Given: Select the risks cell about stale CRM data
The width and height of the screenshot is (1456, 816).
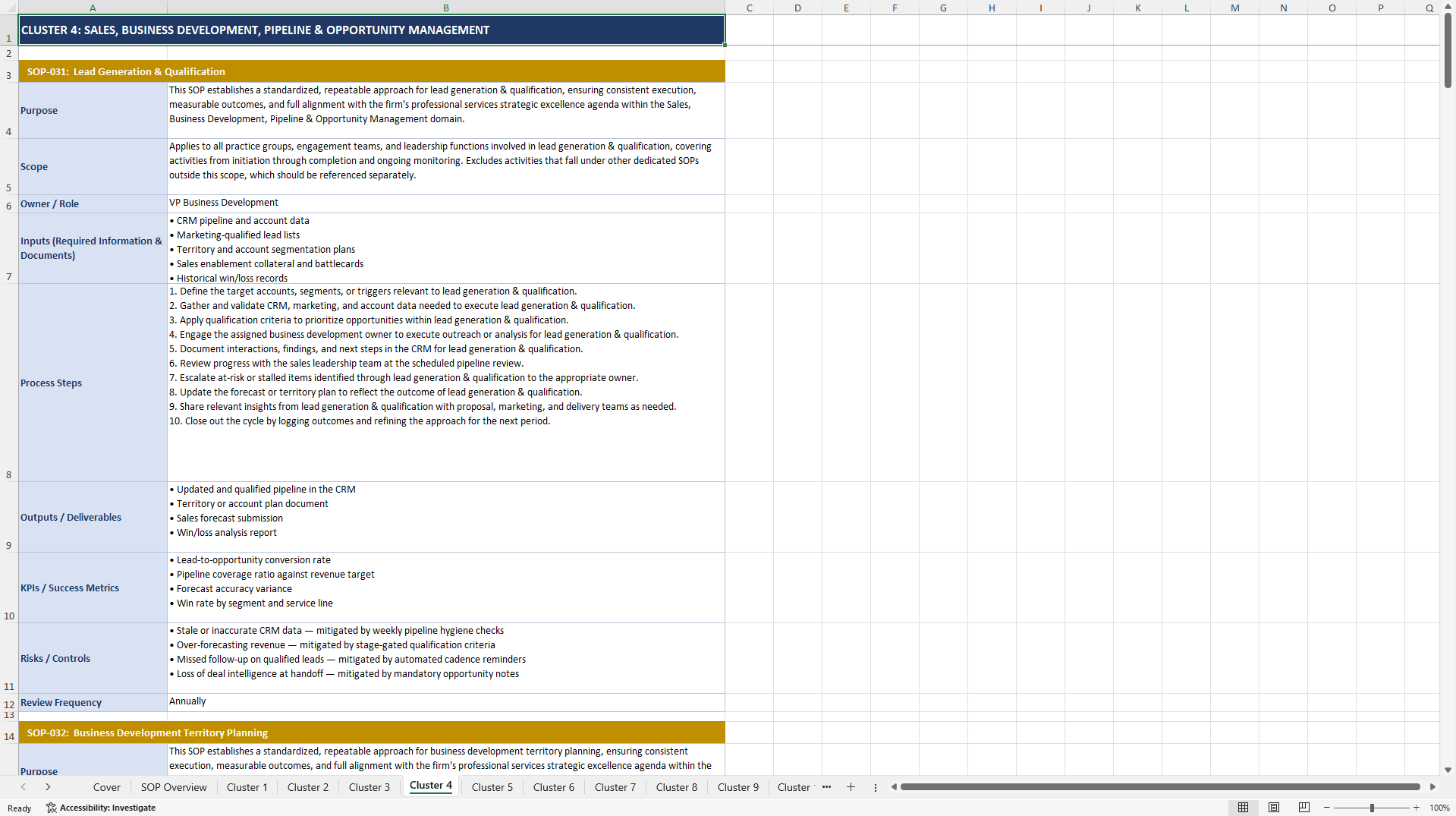Looking at the screenshot, I should tap(446, 658).
